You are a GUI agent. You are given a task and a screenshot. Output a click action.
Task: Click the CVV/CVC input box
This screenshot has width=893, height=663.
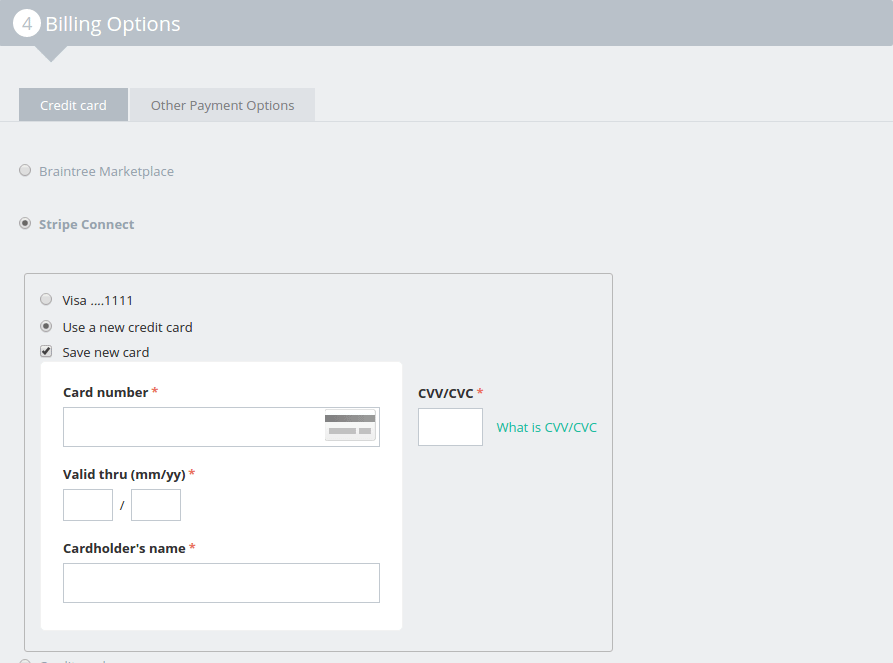pos(450,427)
